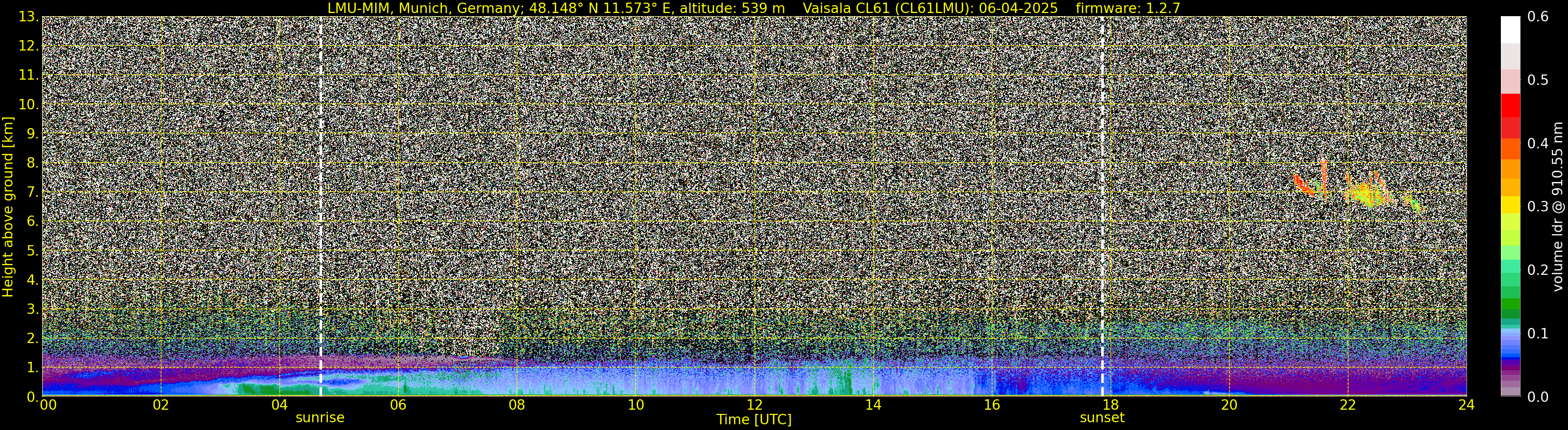Click the 'volume ldr @ 910.55 nm' colorbar label
Screen dimensions: 1568x430
coord(1558,207)
